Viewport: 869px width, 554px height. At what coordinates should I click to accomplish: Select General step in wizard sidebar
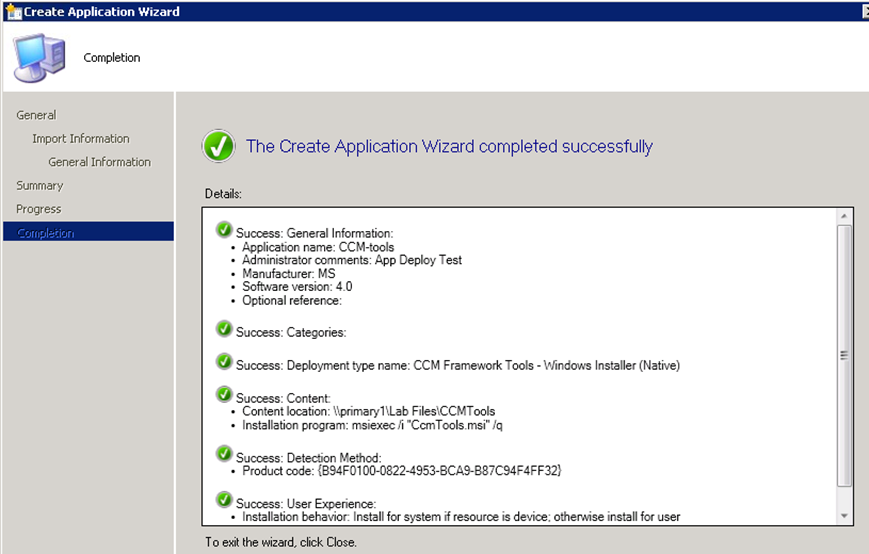pyautogui.click(x=36, y=115)
